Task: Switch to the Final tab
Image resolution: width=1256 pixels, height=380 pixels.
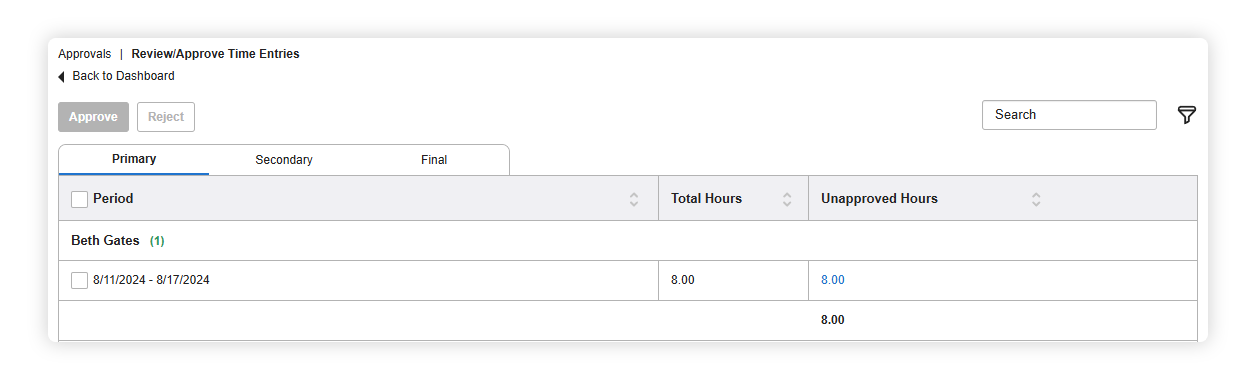Action: point(434,160)
